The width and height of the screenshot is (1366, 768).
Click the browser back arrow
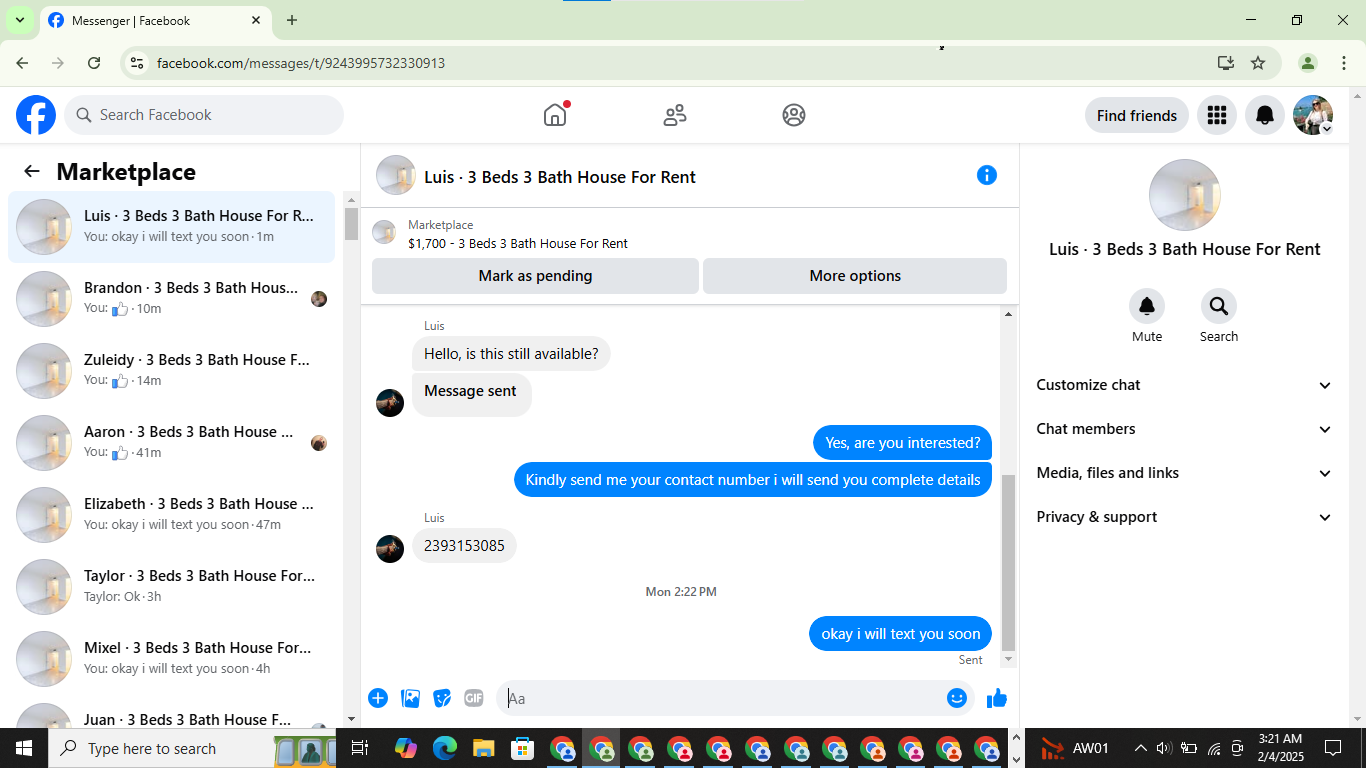click(22, 63)
